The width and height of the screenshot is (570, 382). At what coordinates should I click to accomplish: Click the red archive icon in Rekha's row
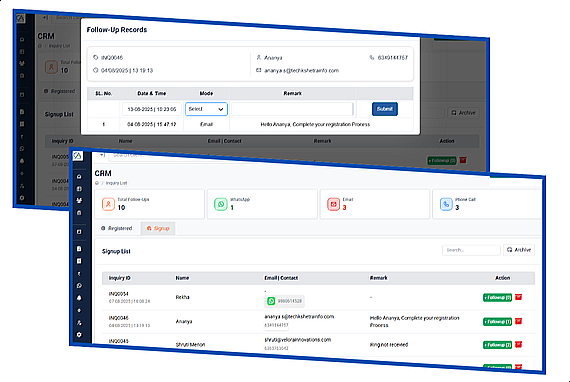tap(519, 297)
